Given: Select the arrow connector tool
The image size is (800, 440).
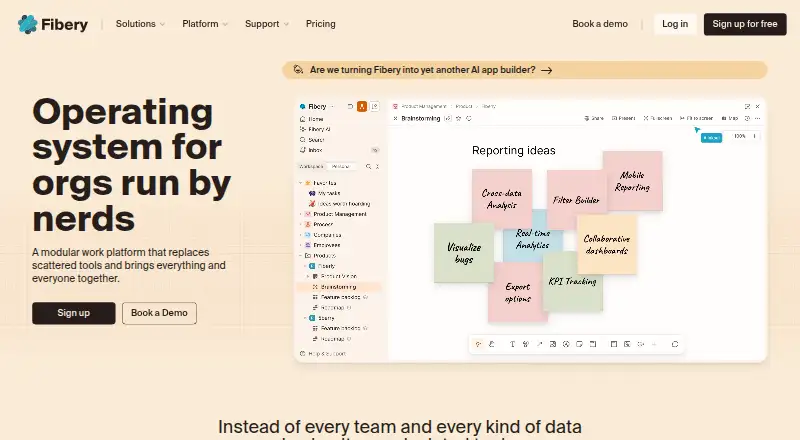Looking at the screenshot, I should [x=539, y=345].
